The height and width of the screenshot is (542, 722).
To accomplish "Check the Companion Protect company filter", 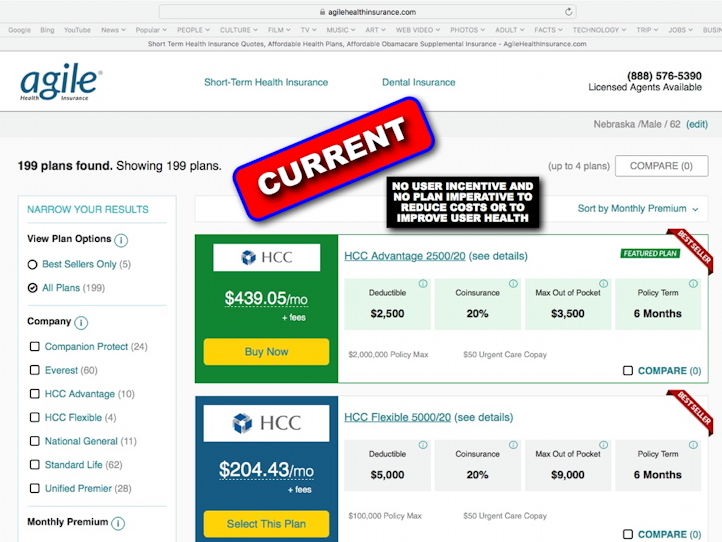I will coord(35,346).
